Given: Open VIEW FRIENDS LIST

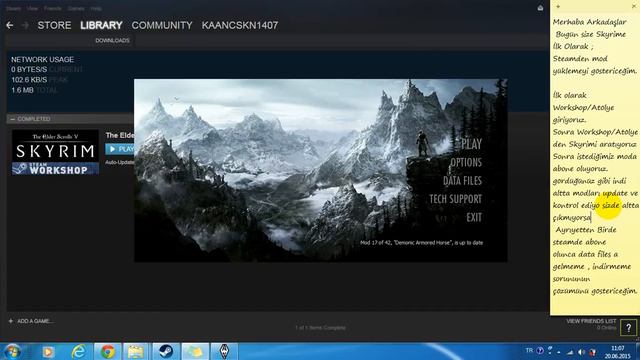Looking at the screenshot, I should (591, 321).
